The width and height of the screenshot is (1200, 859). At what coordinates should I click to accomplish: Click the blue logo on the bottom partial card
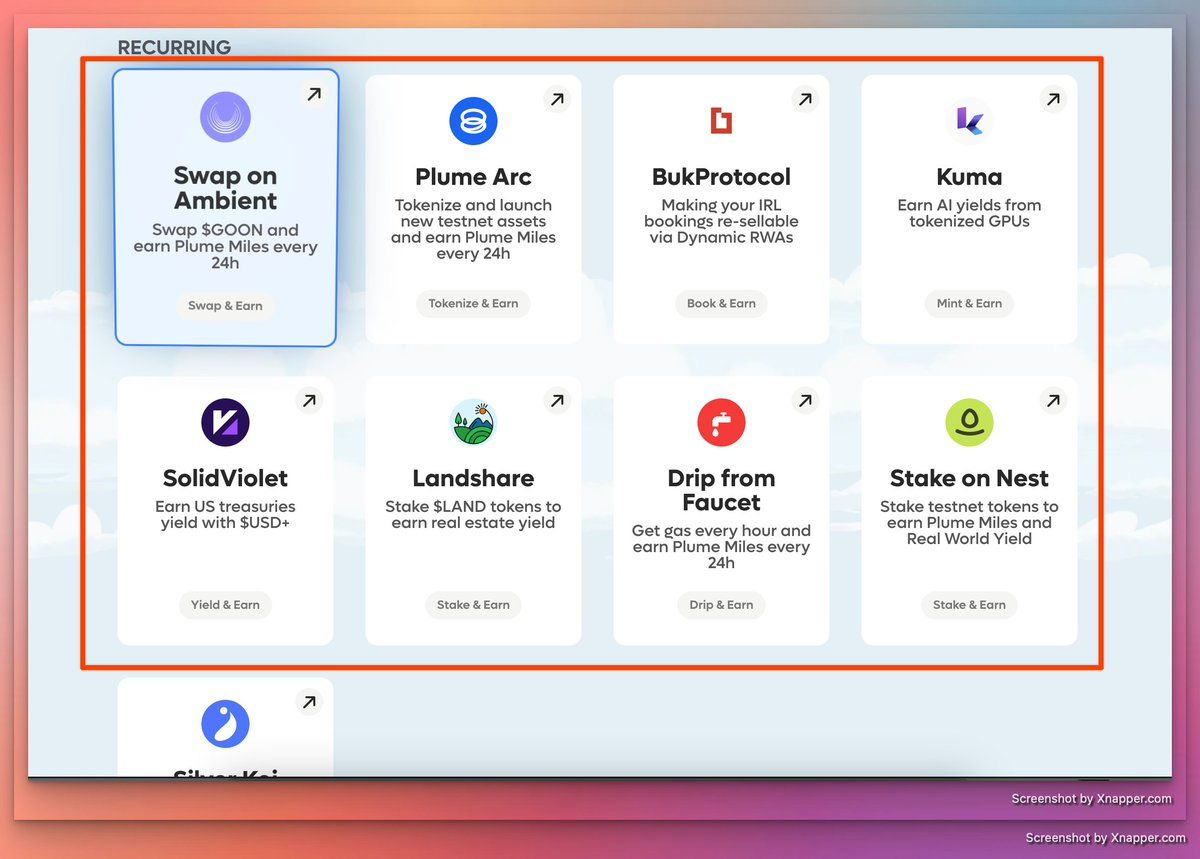click(225, 724)
